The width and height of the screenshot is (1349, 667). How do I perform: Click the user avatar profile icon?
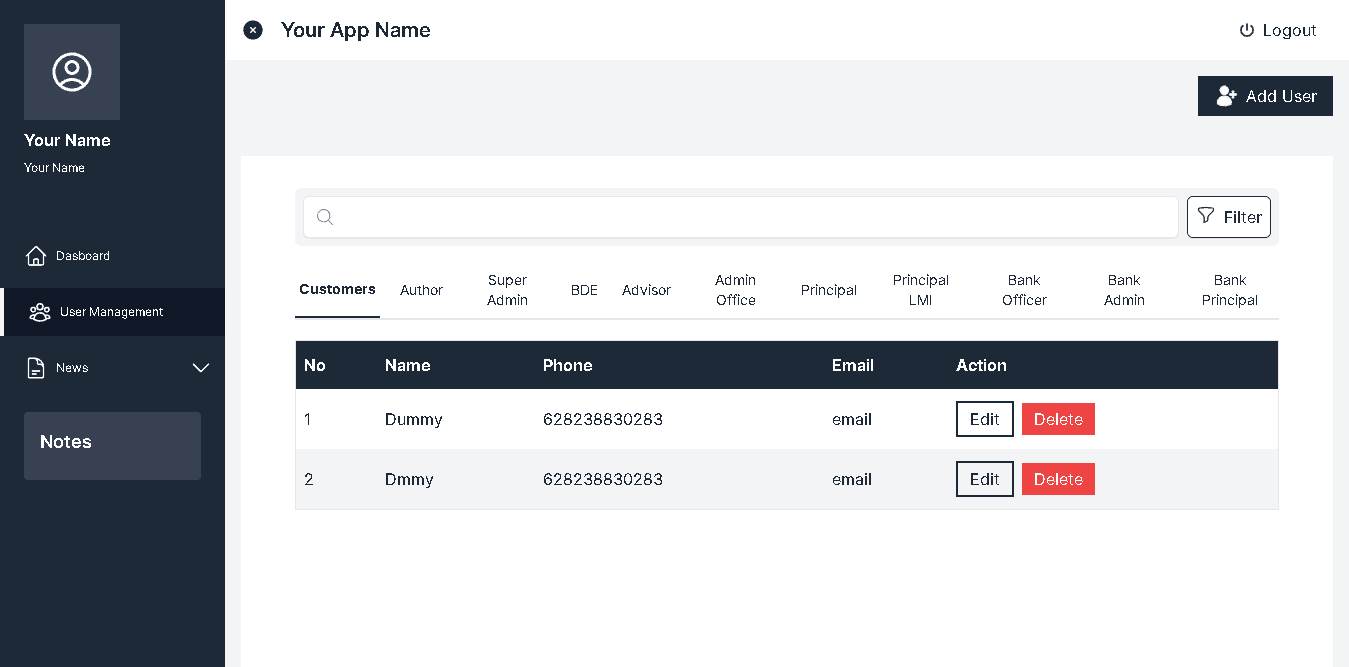72,72
